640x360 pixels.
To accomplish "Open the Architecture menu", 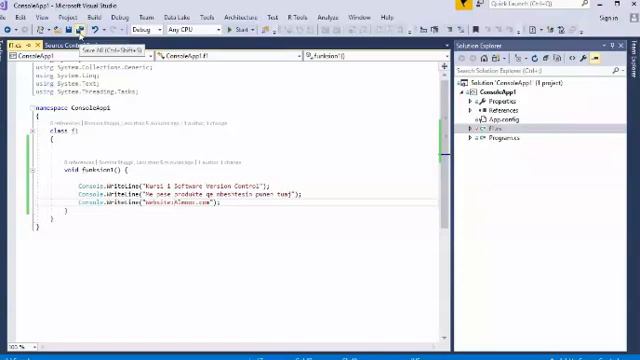I will pyautogui.click(x=240, y=18).
